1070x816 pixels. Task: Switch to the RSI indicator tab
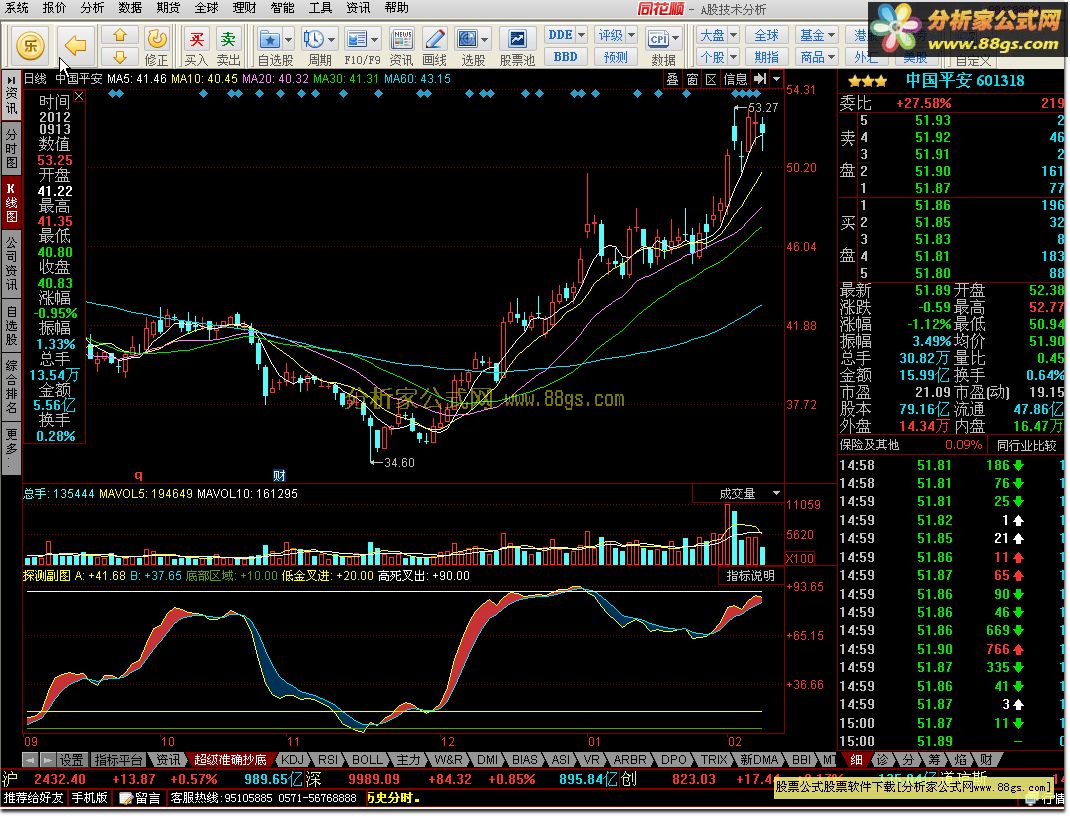pos(328,759)
